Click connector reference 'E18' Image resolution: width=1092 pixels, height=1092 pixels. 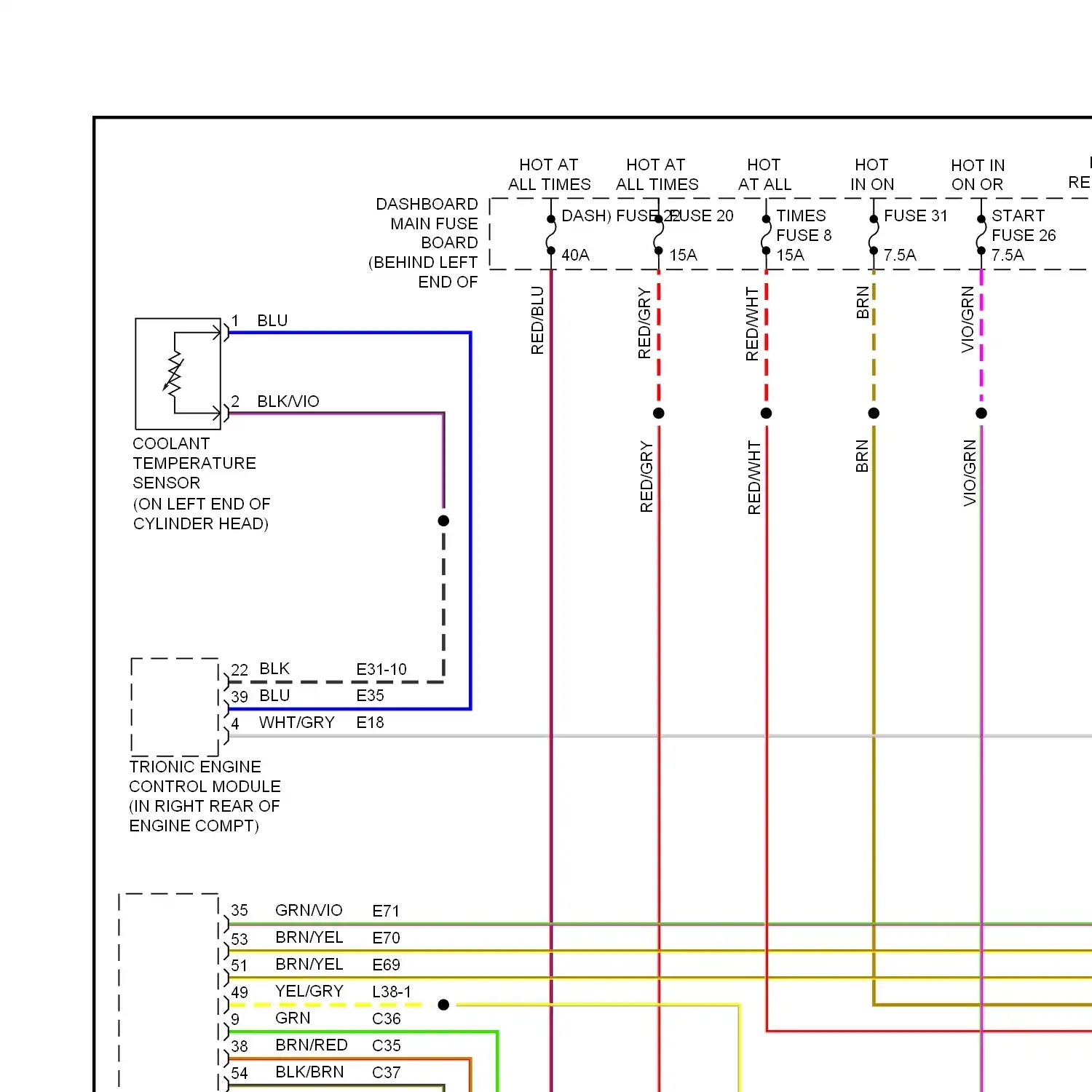pyautogui.click(x=370, y=722)
